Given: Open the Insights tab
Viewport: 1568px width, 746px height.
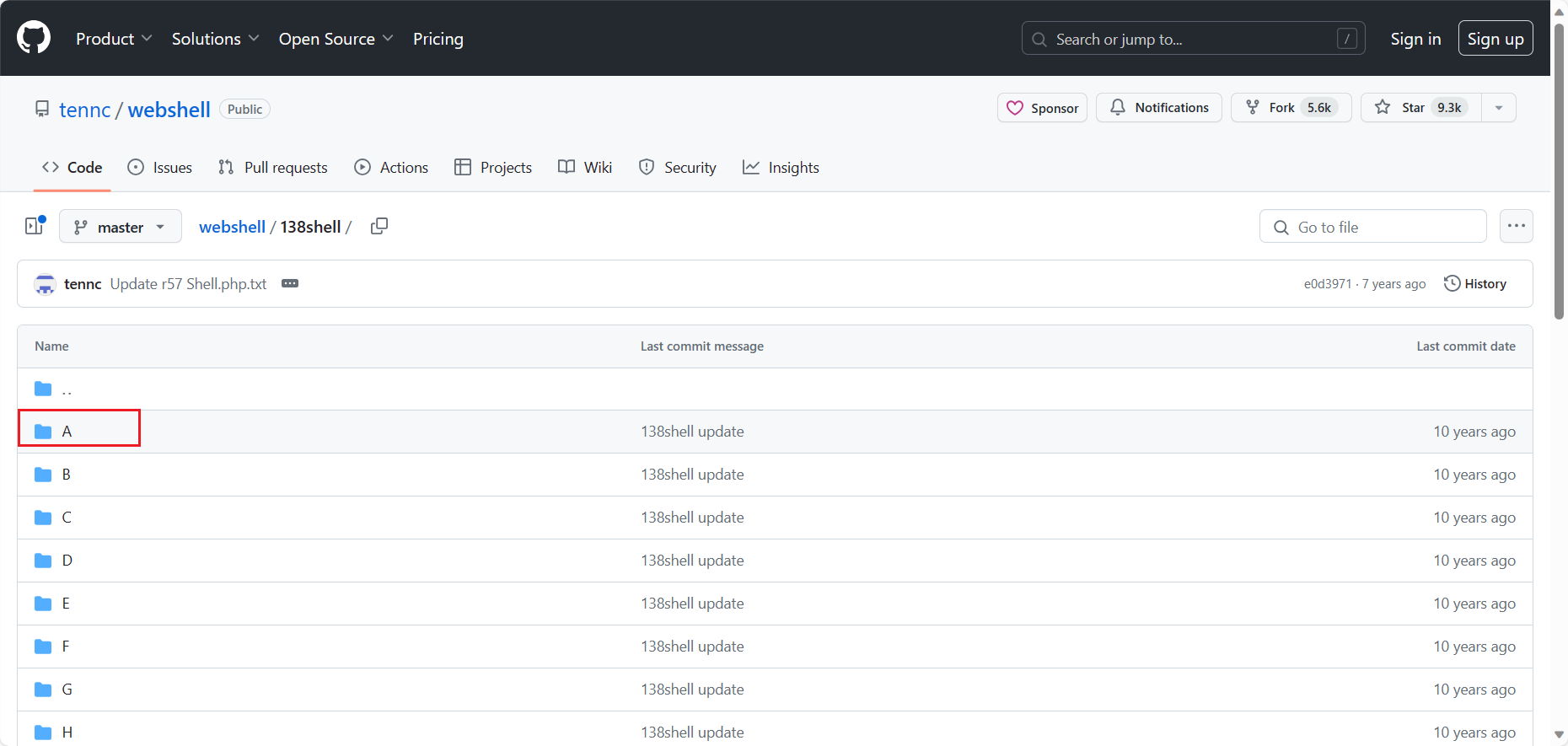Looking at the screenshot, I should click(x=781, y=168).
